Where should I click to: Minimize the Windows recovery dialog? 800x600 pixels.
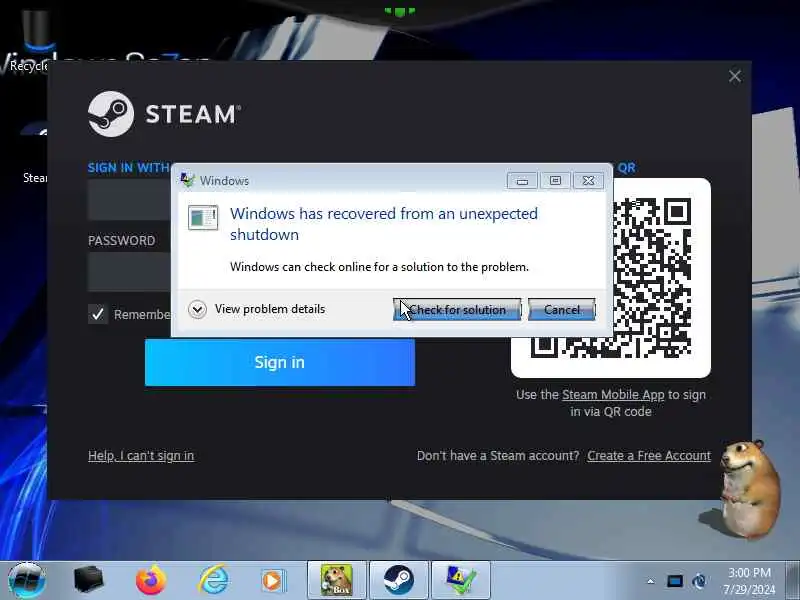[522, 181]
